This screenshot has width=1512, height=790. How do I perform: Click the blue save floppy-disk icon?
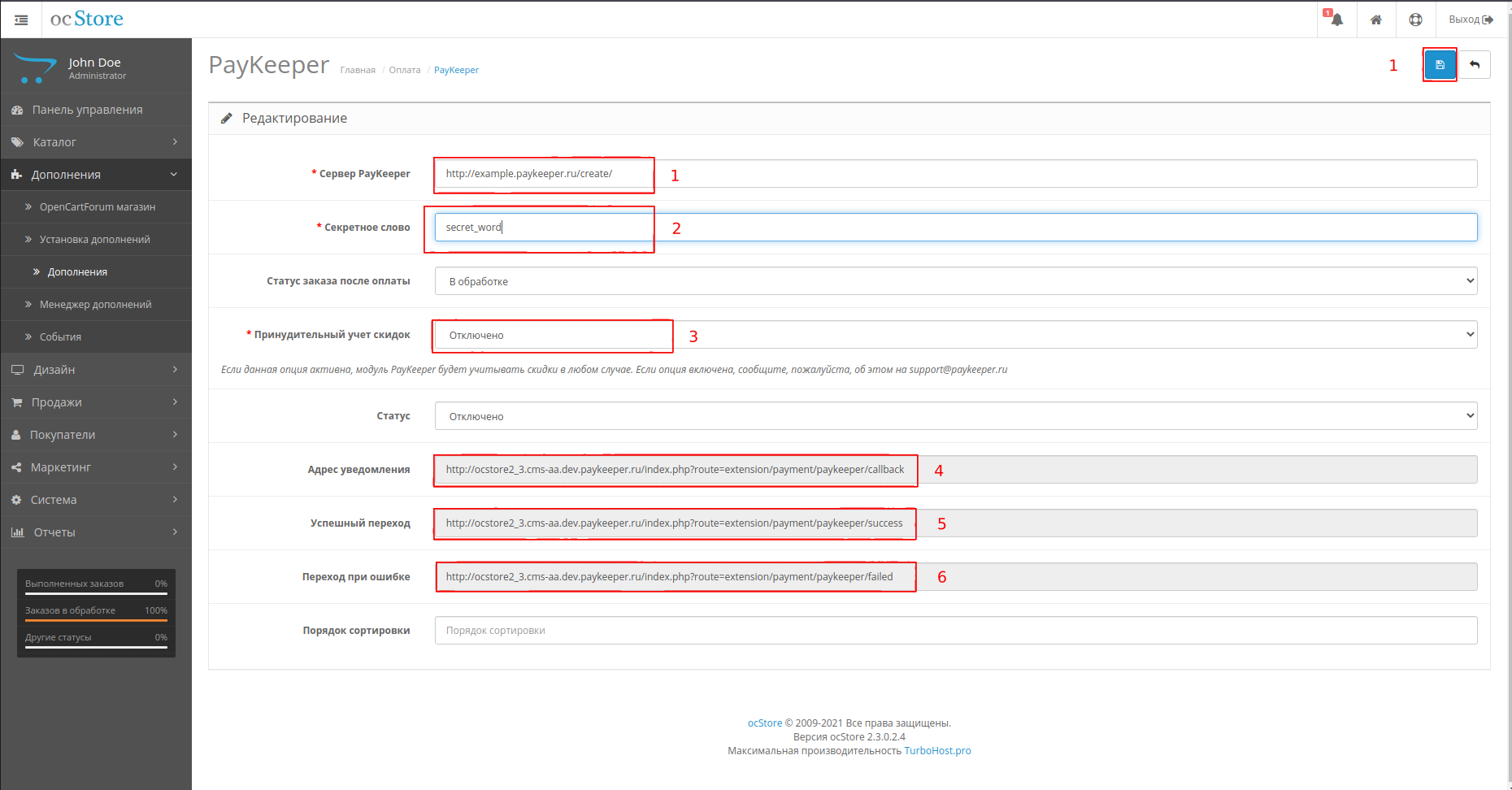pyautogui.click(x=1440, y=65)
